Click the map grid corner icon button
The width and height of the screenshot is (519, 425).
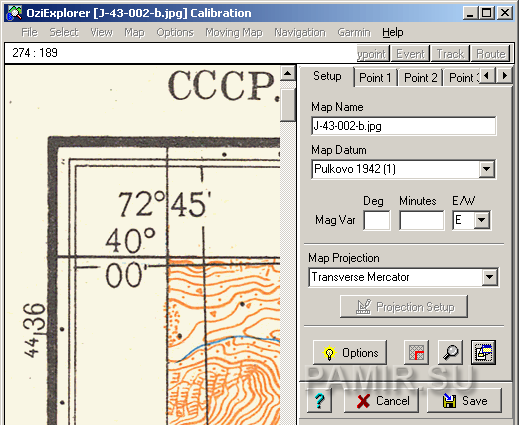pyautogui.click(x=416, y=352)
